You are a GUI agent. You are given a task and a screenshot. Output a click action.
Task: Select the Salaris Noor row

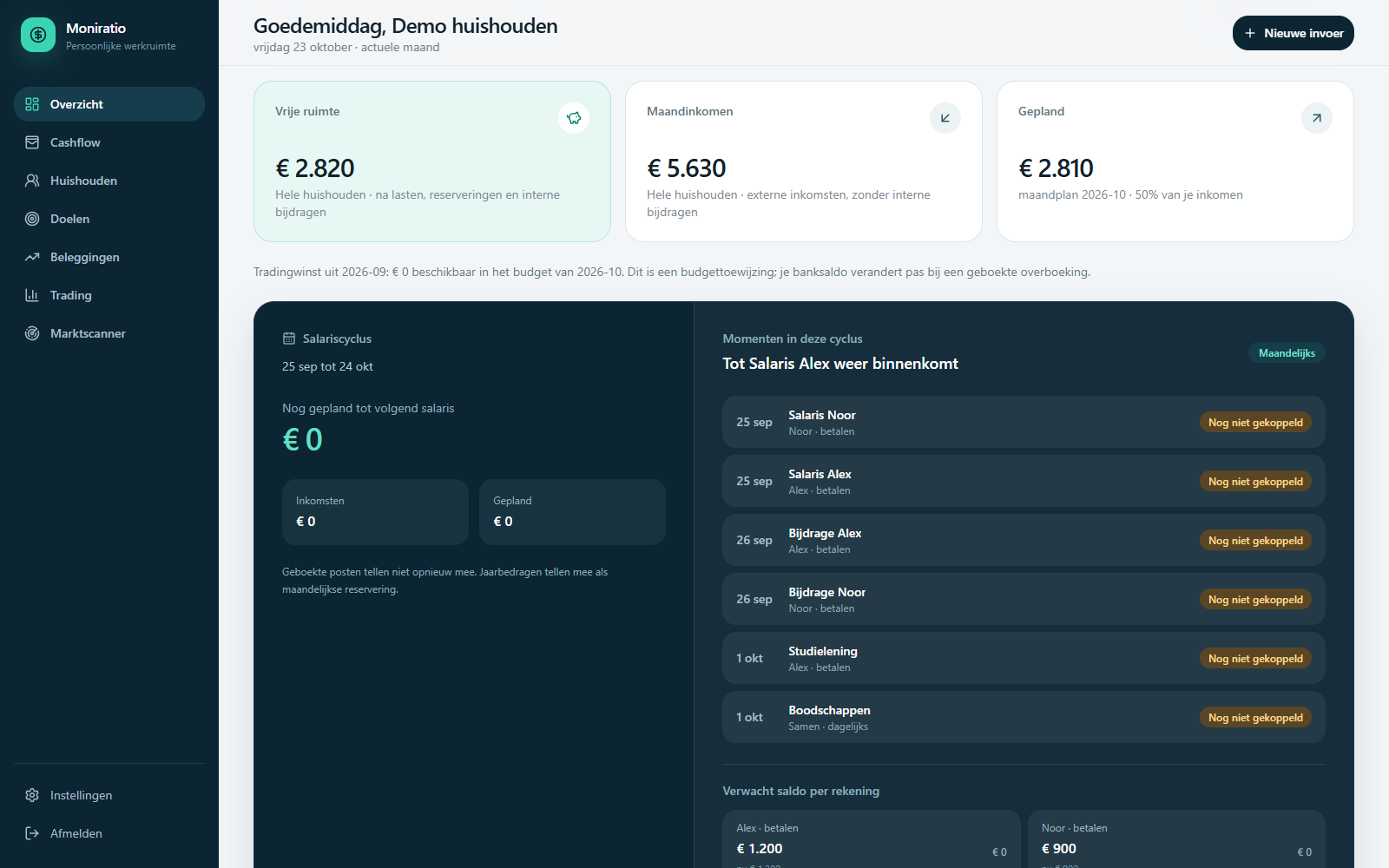(1024, 422)
